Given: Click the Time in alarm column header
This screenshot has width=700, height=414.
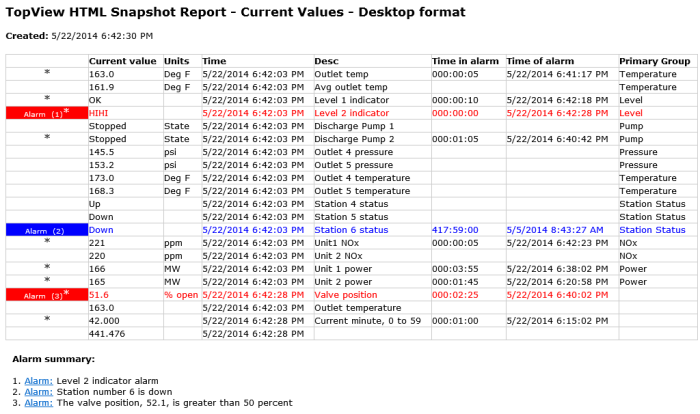Looking at the screenshot, I should (x=465, y=61).
